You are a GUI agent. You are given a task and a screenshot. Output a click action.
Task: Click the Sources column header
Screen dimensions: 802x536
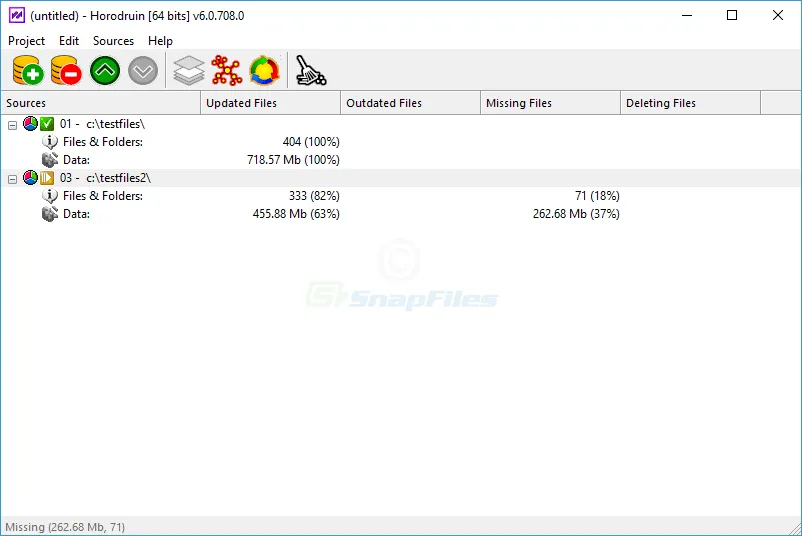click(101, 103)
